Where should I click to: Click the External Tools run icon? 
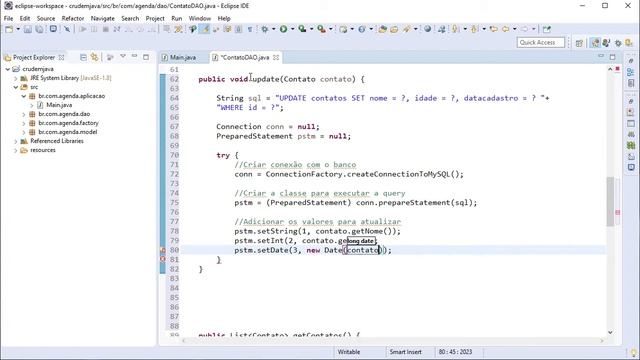tap(322, 29)
